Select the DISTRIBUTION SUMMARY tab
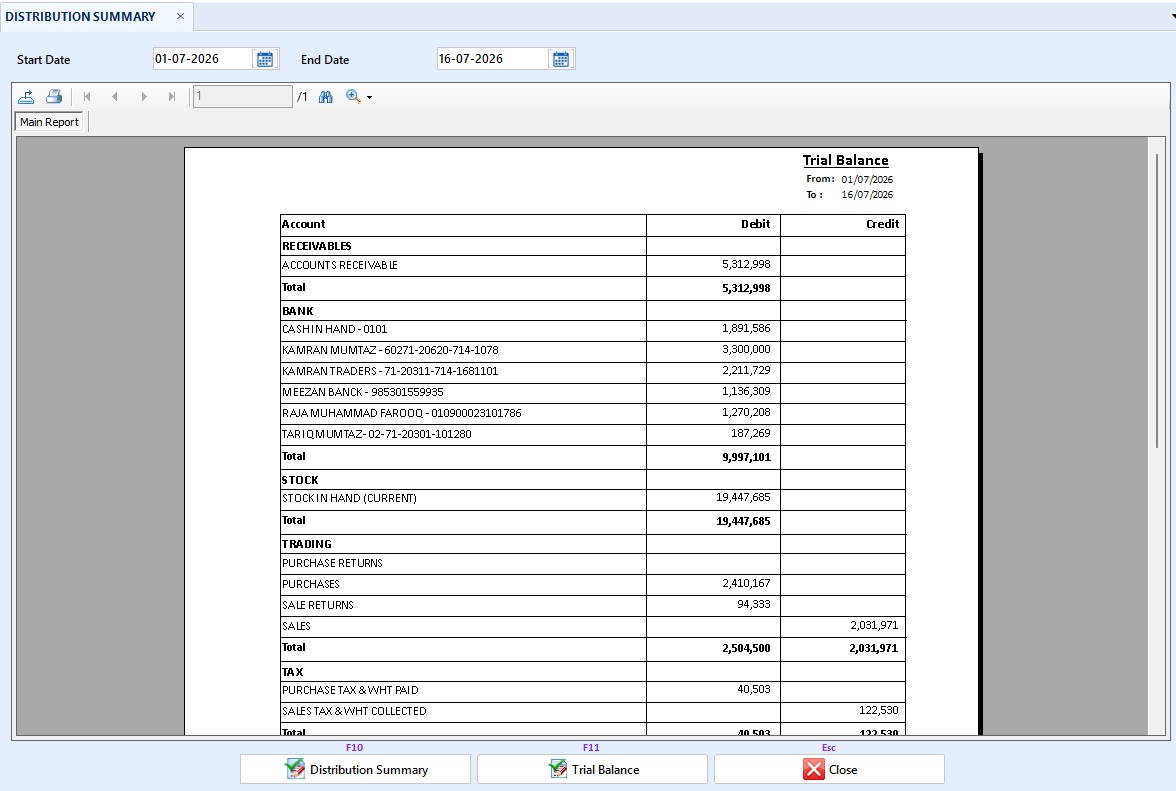This screenshot has height=791, width=1176. (x=80, y=16)
